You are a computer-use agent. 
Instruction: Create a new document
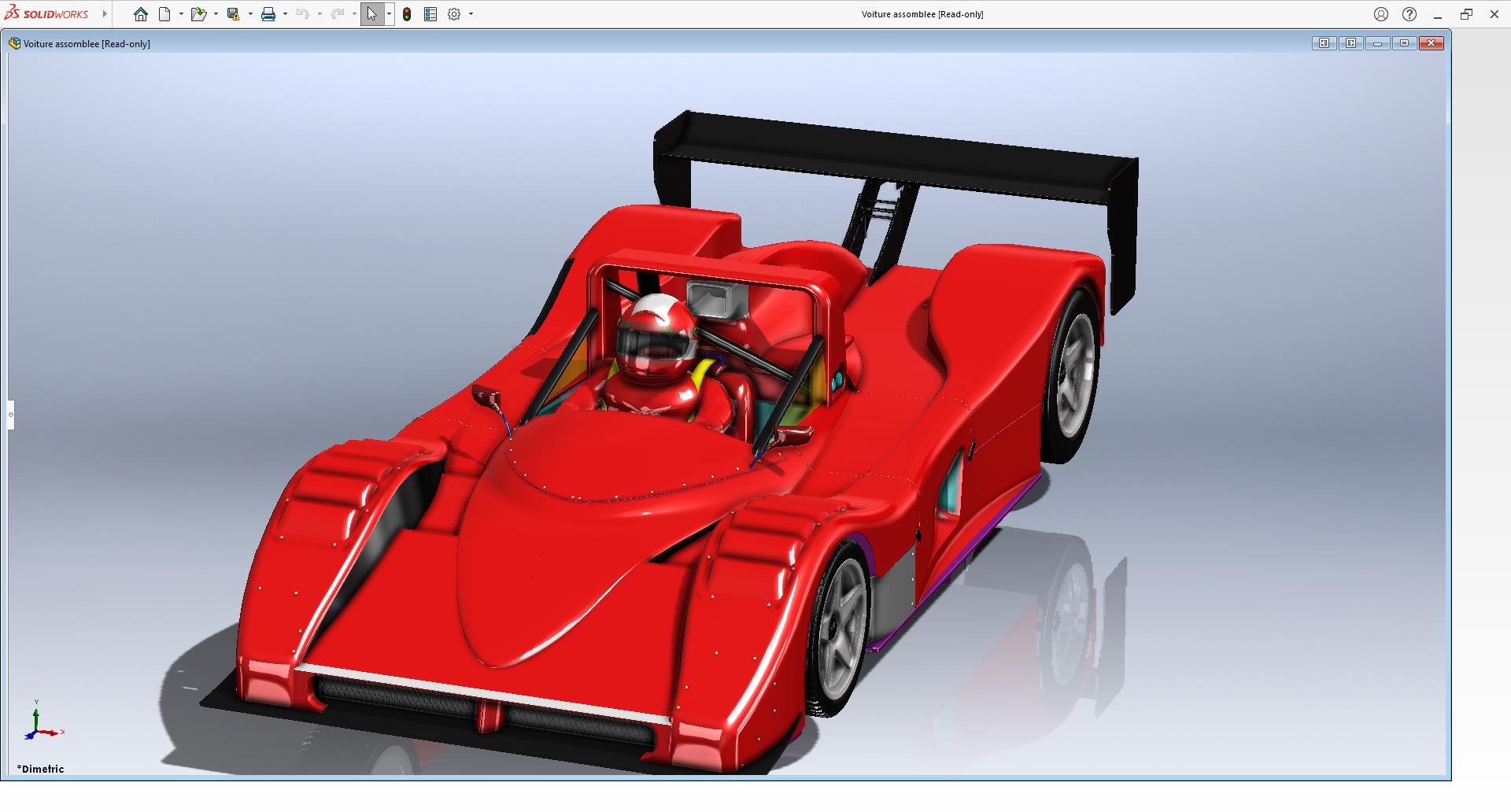tap(164, 14)
